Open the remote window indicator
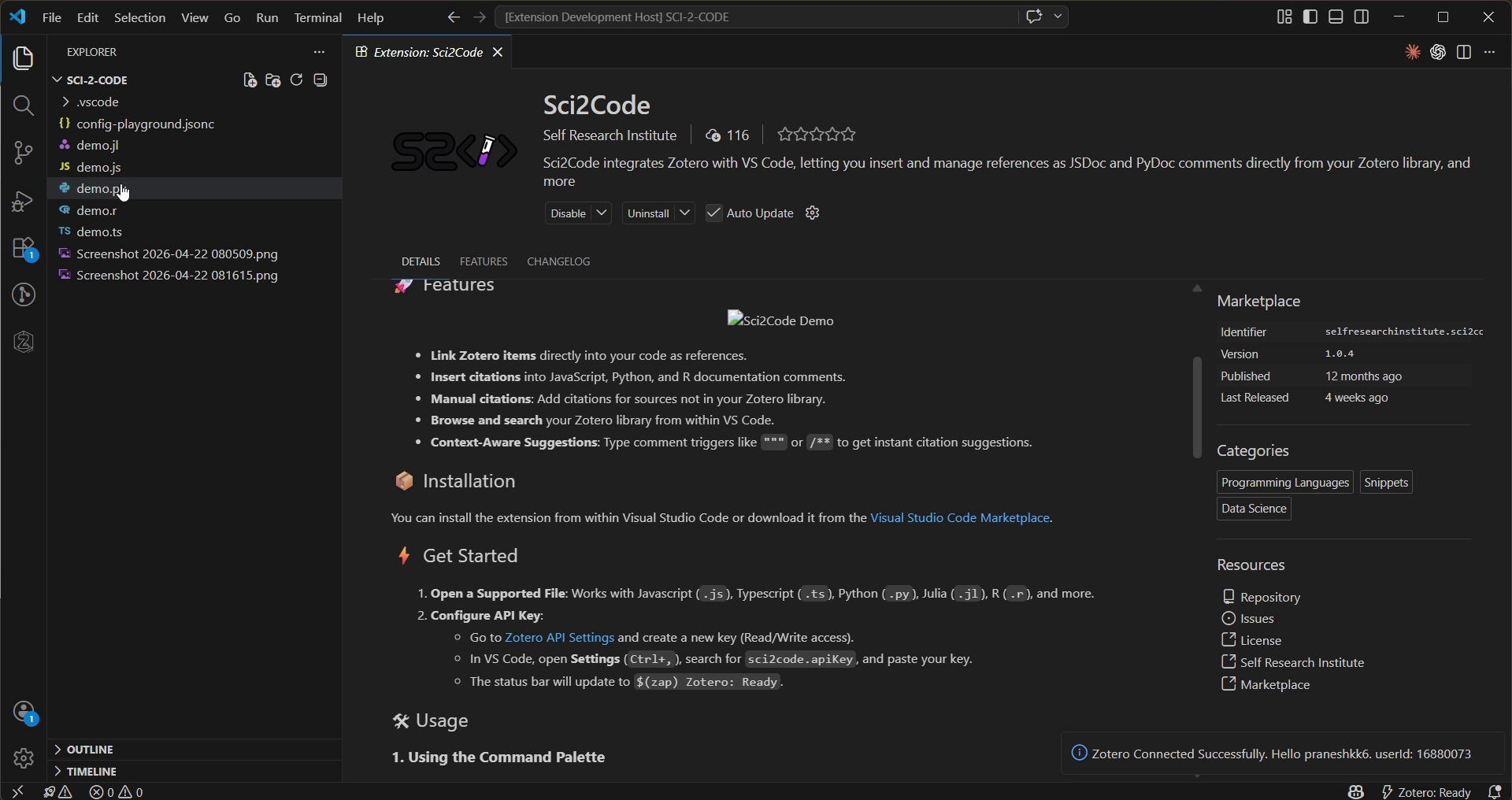Viewport: 1512px width, 800px height. pyautogui.click(x=17, y=792)
